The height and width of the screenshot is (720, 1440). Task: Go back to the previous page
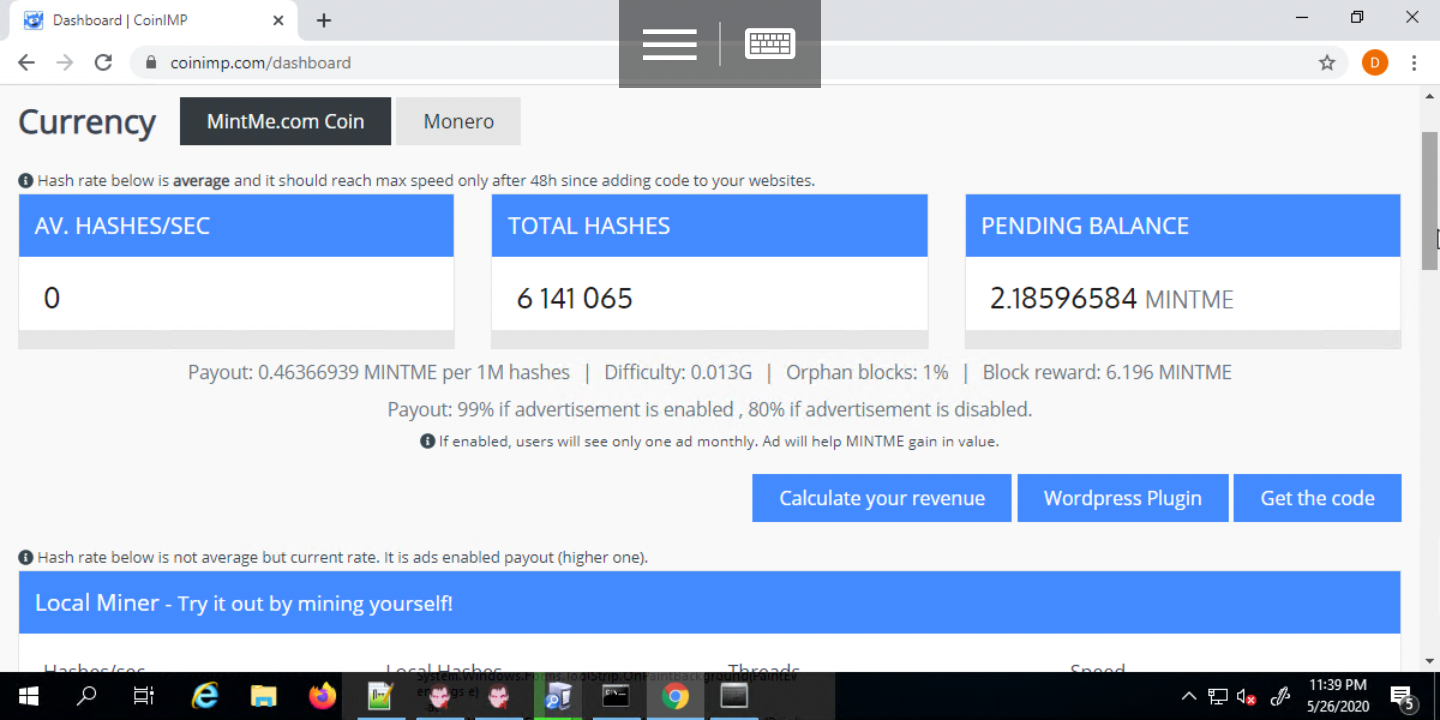27,63
